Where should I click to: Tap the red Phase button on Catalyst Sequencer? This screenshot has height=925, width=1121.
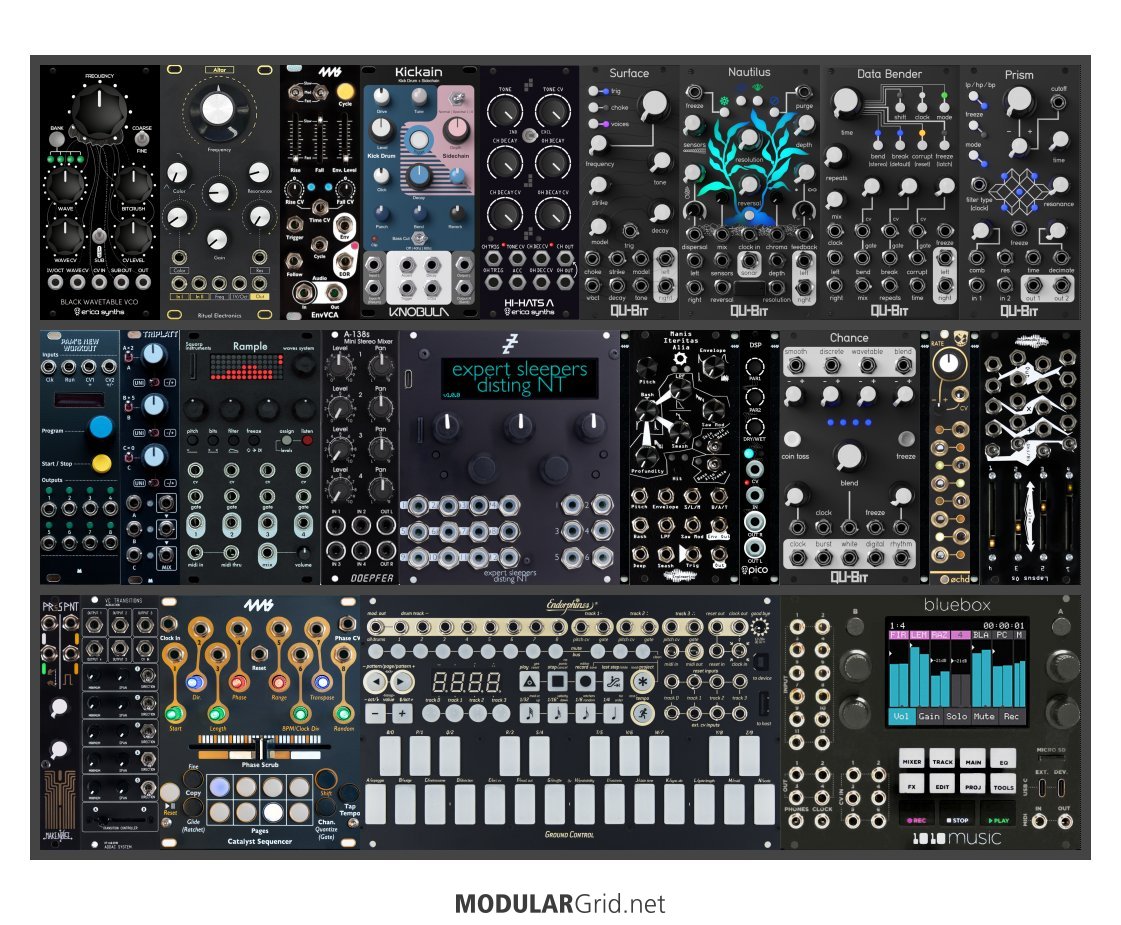point(238,682)
